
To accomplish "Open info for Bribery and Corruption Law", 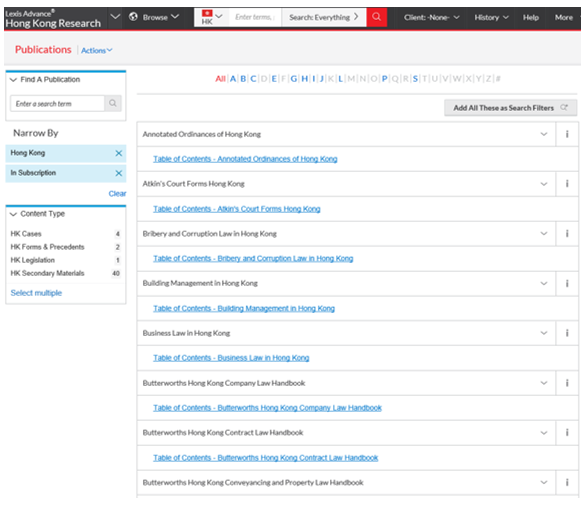I will [567, 234].
